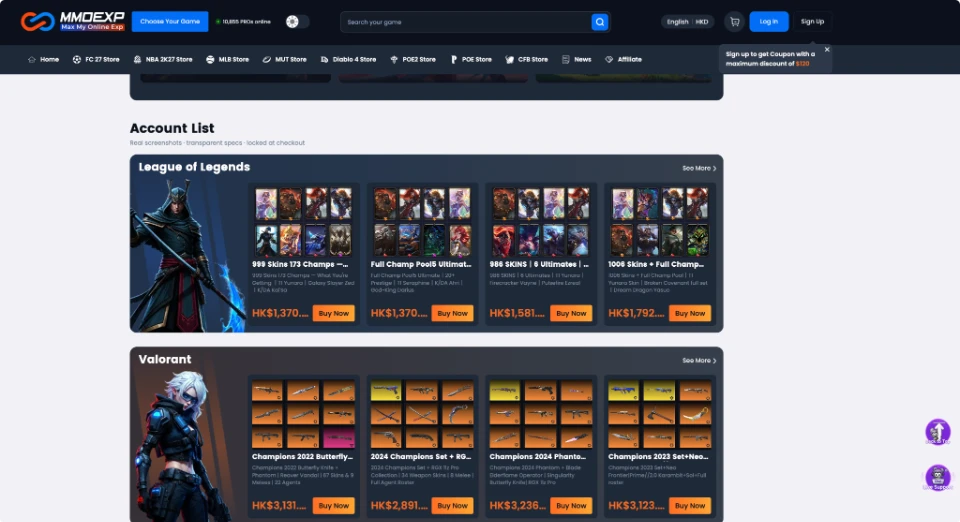This screenshot has width=960, height=522.
Task: Open Champions 2023 Set+Neo weapon thumbnail
Action: pos(659,414)
